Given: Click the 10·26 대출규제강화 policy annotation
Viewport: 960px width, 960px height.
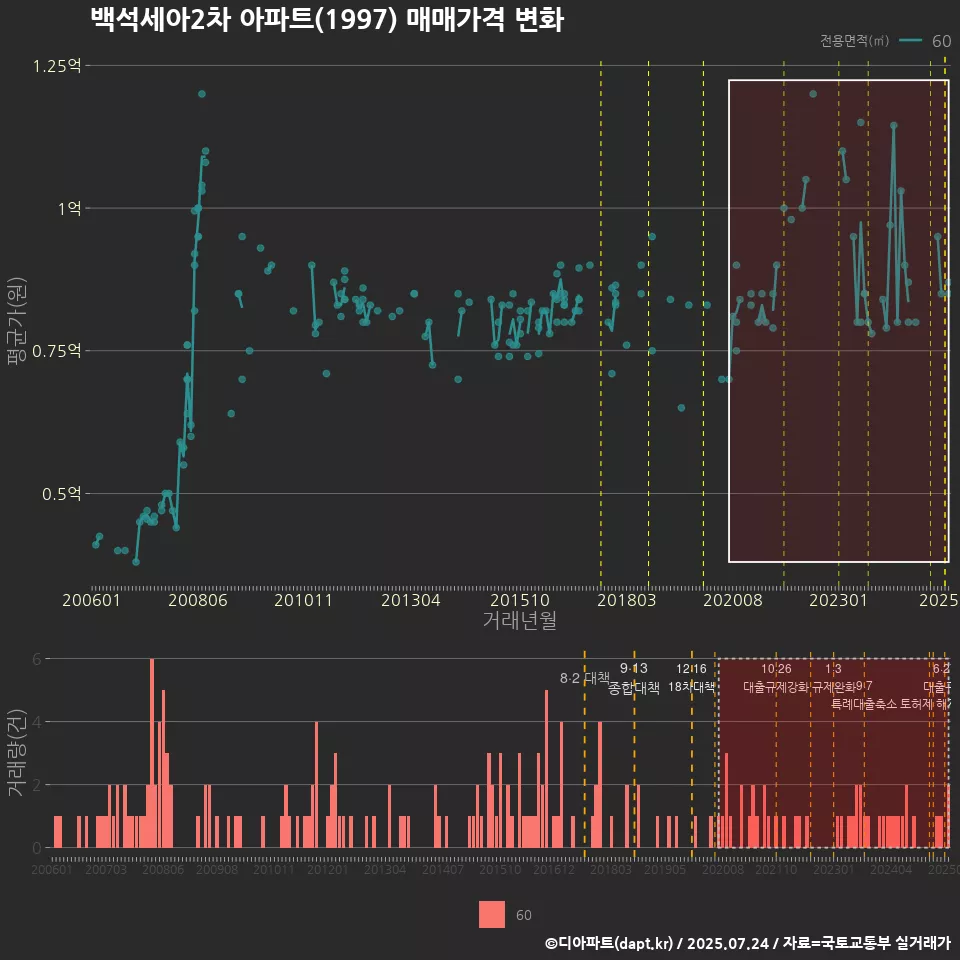Looking at the screenshot, I should point(776,678).
